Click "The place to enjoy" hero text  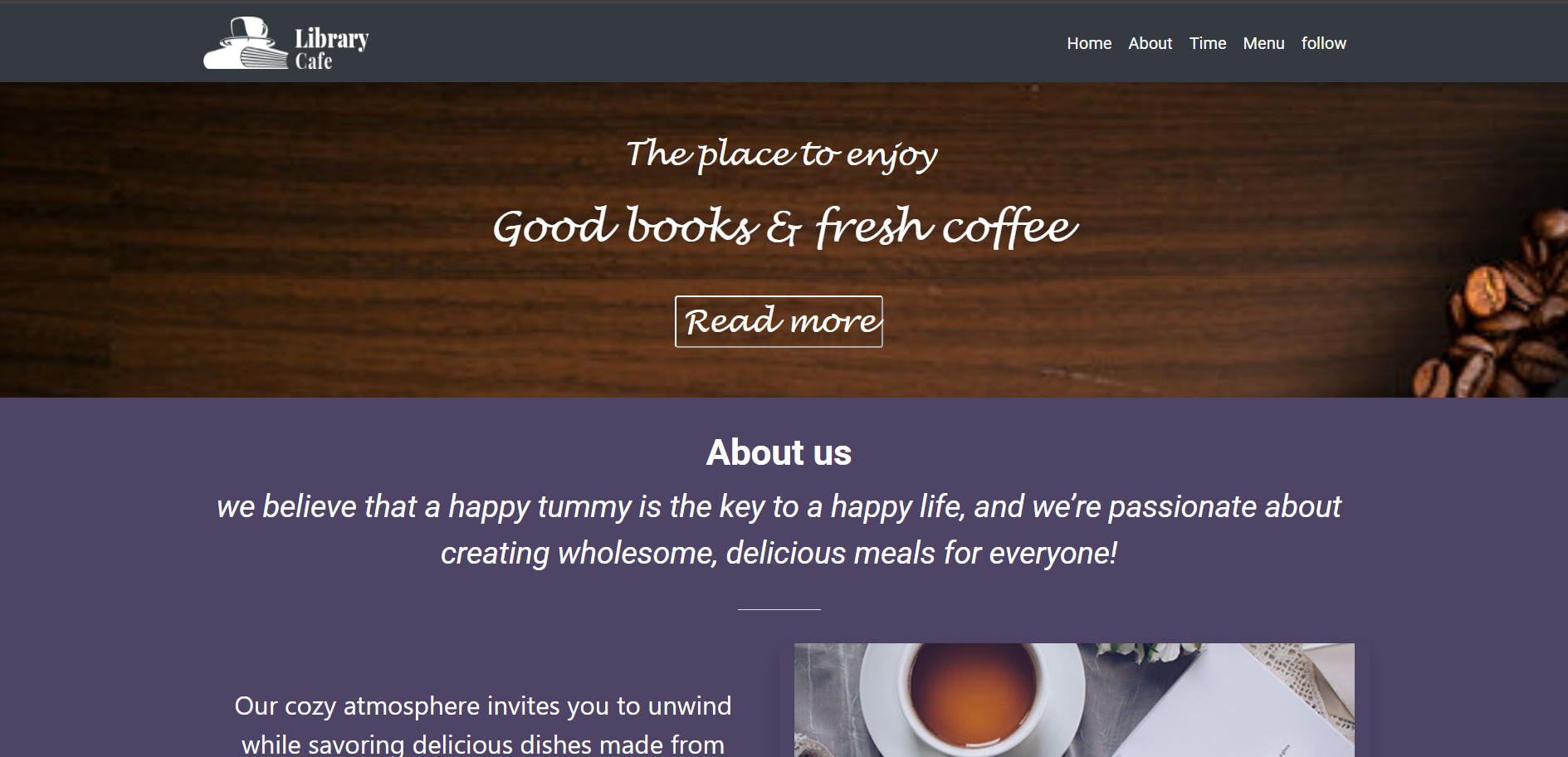(781, 154)
